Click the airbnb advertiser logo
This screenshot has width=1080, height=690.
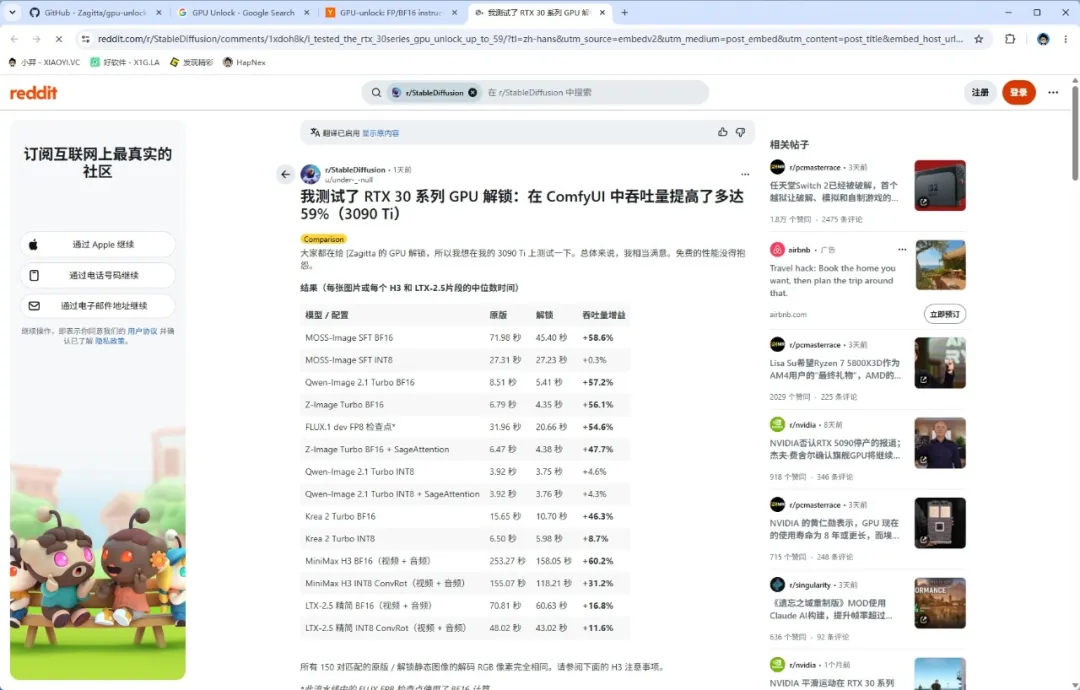click(777, 250)
